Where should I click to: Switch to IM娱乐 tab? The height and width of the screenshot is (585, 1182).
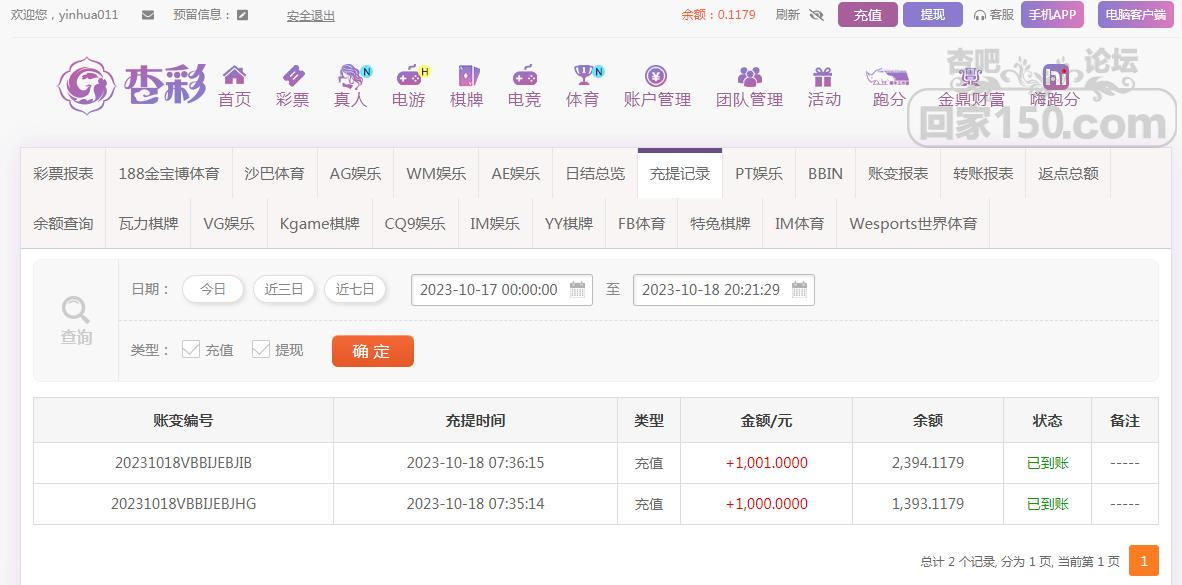495,224
